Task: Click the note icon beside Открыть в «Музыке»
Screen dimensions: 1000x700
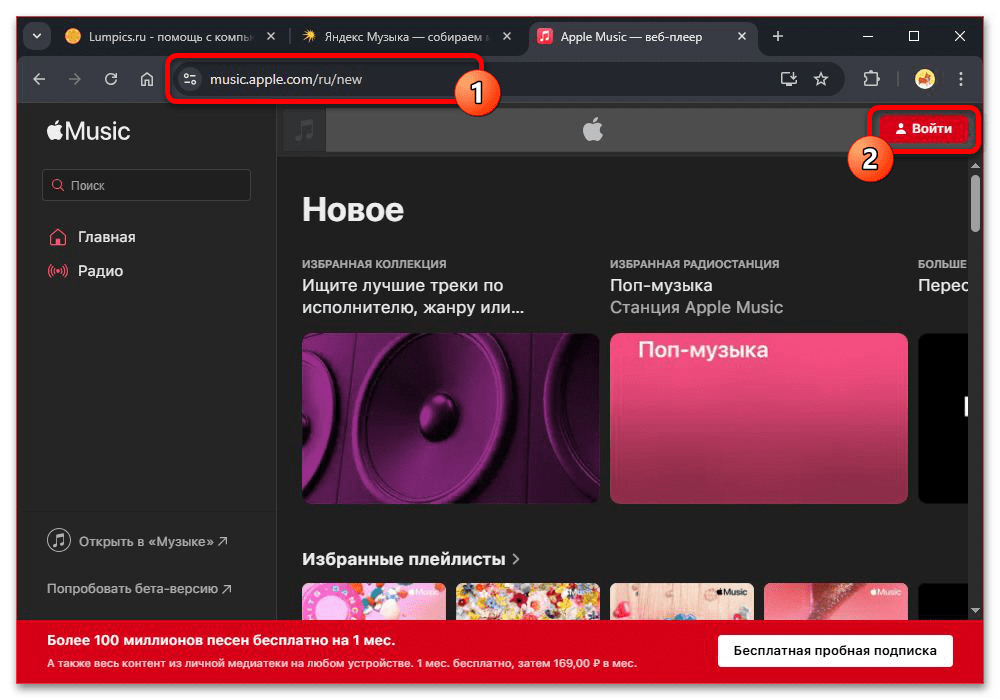Action: click(x=58, y=539)
